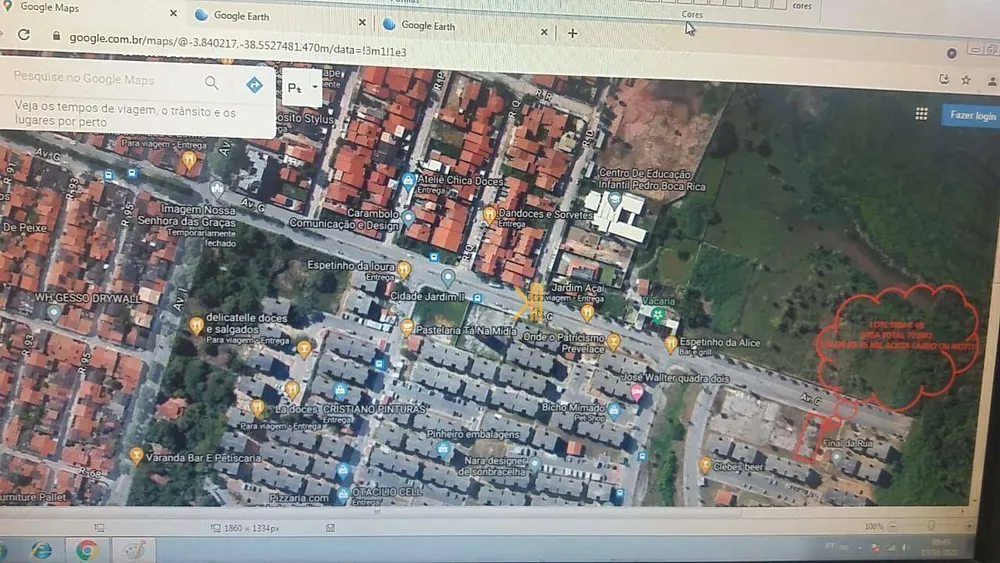Open the Google apps grid icon

[x=921, y=113]
